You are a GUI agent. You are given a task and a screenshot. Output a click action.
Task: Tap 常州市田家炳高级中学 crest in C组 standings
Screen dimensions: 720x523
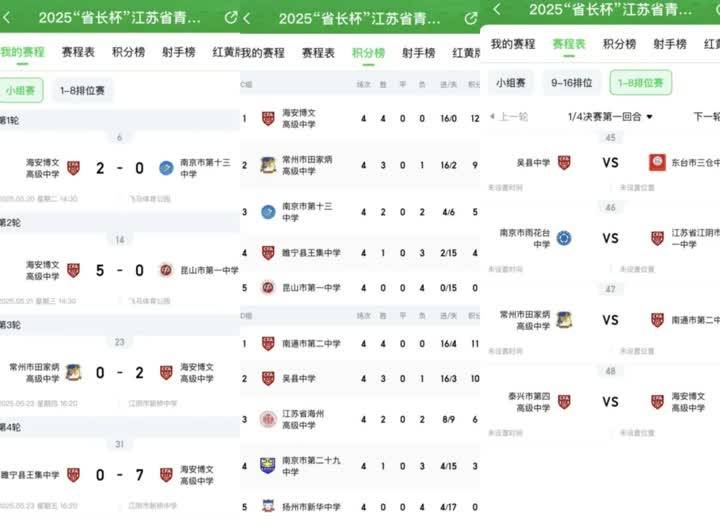pos(268,165)
